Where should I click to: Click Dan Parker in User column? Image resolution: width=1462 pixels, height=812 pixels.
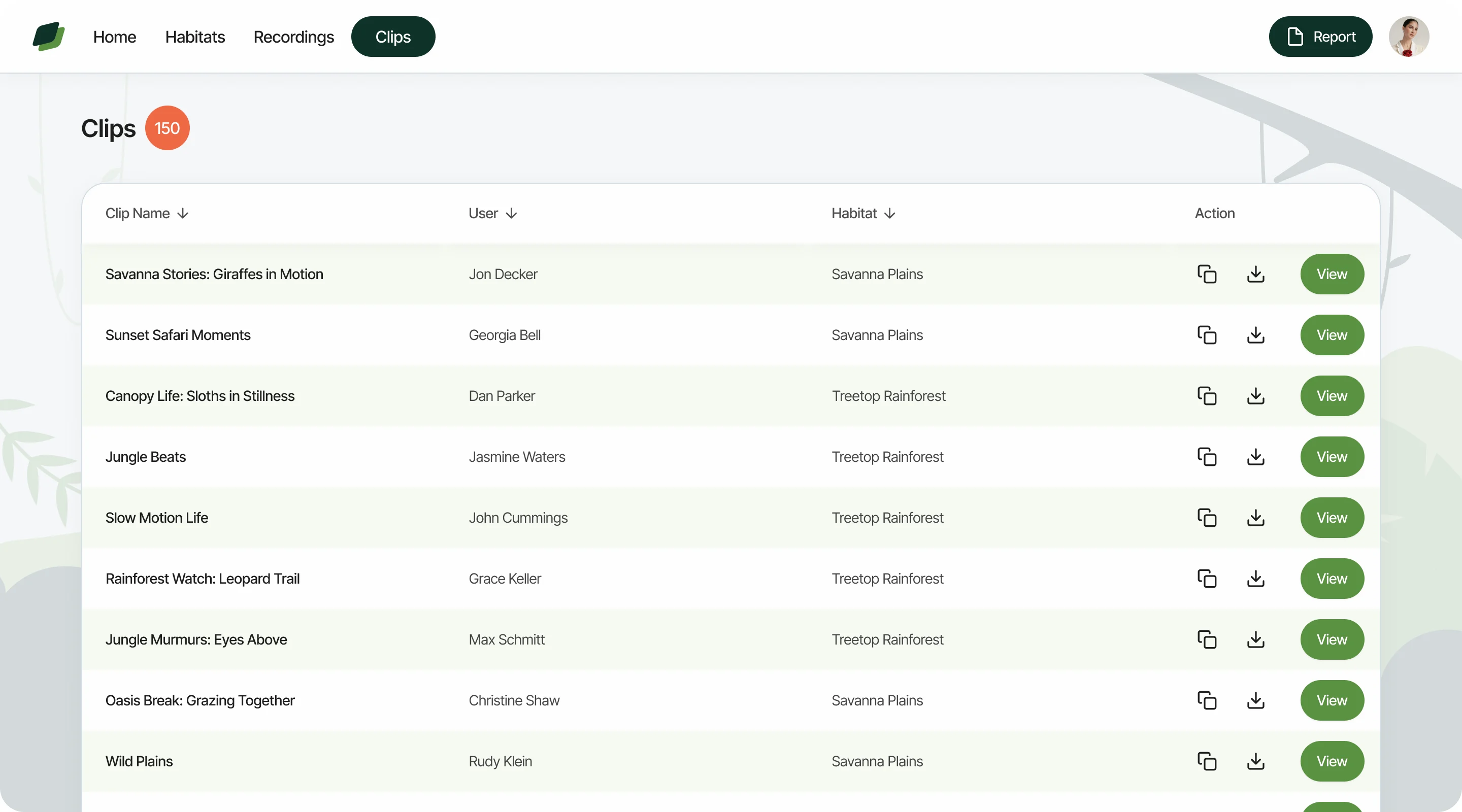pyautogui.click(x=502, y=395)
